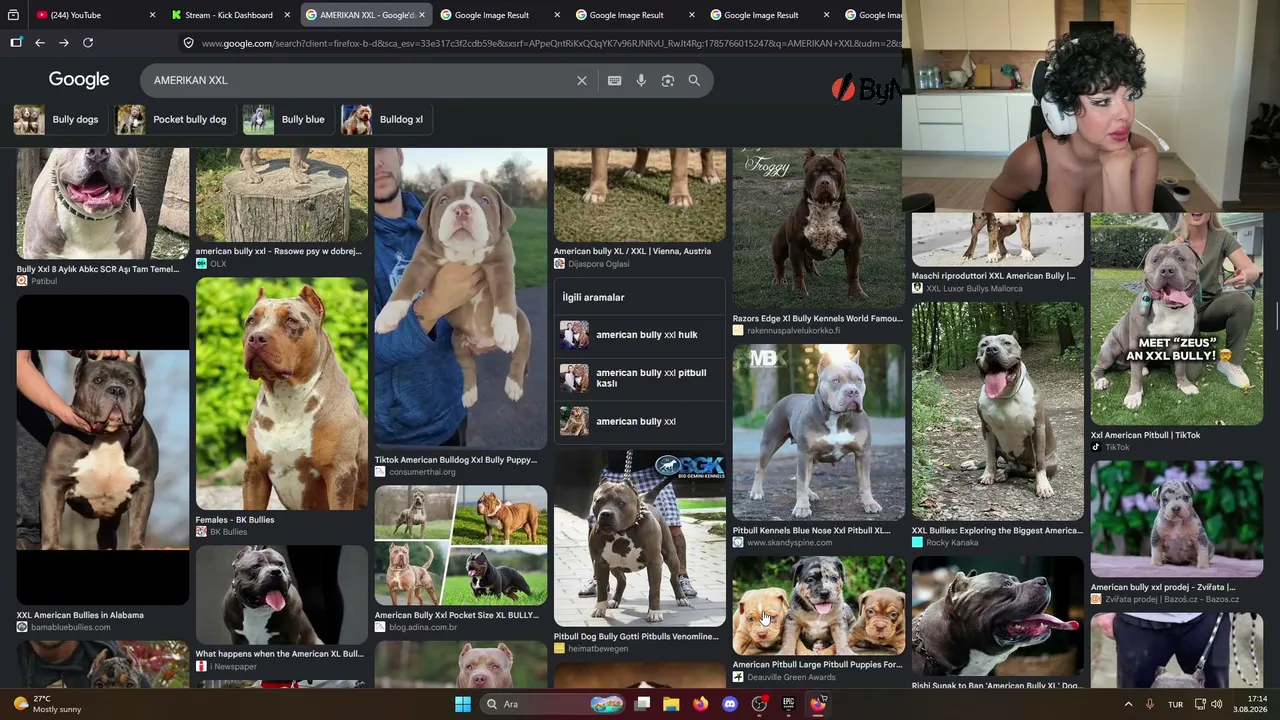Open File Explorer from the taskbar

click(671, 704)
